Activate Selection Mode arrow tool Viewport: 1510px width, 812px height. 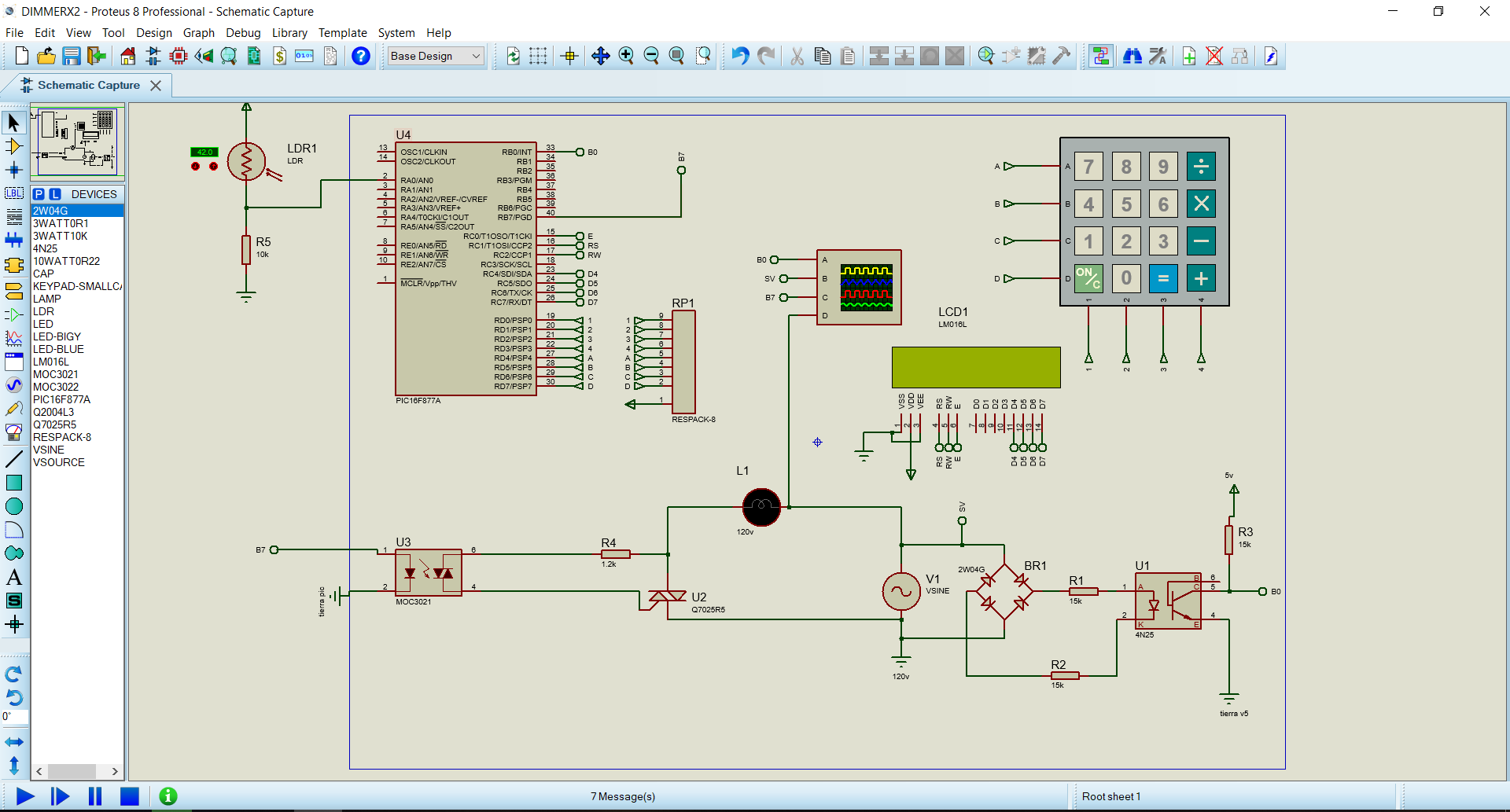point(13,123)
